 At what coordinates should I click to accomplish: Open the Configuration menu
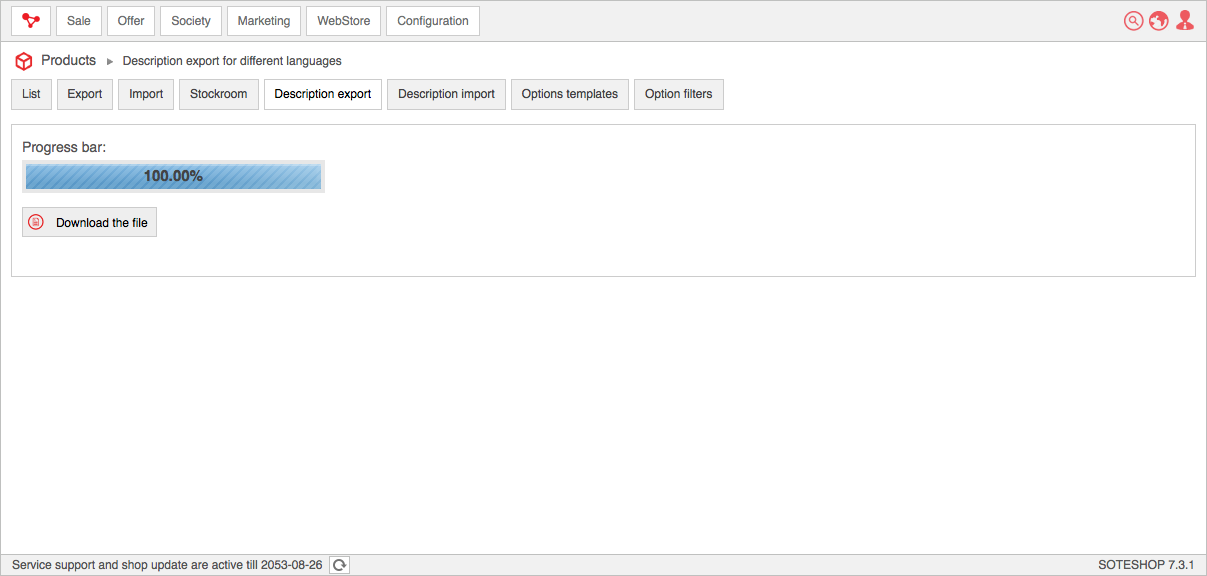click(433, 21)
